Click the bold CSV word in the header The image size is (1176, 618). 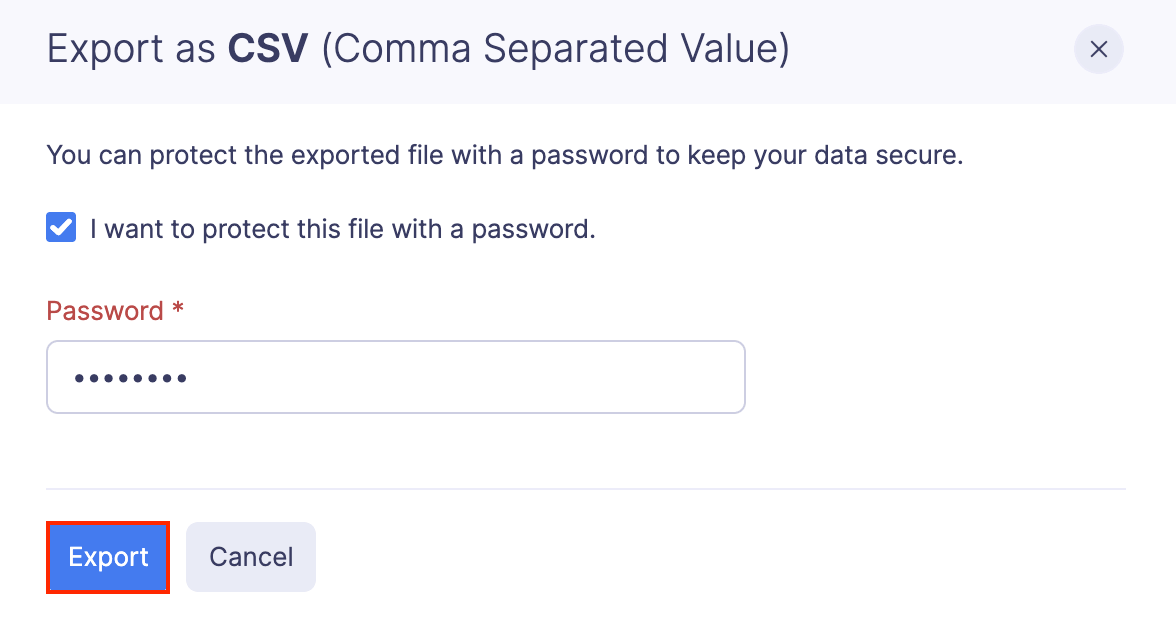(269, 50)
